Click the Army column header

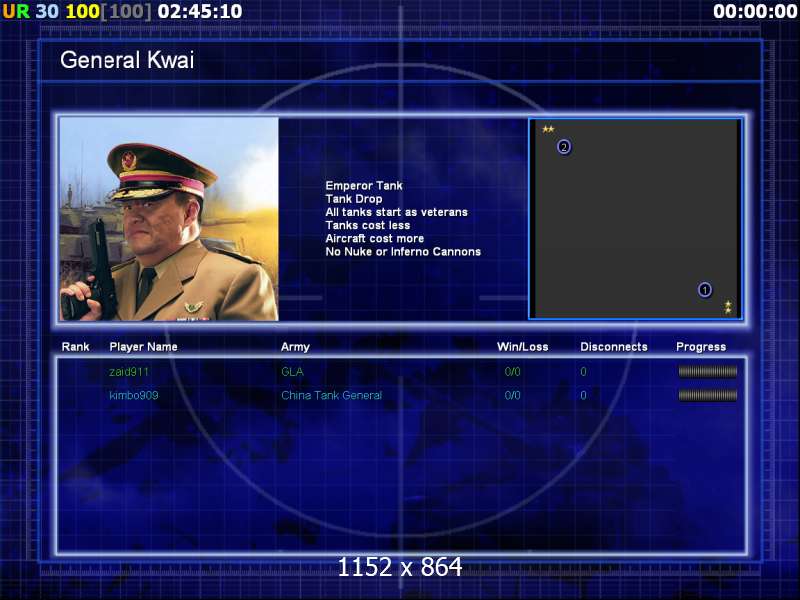[295, 347]
